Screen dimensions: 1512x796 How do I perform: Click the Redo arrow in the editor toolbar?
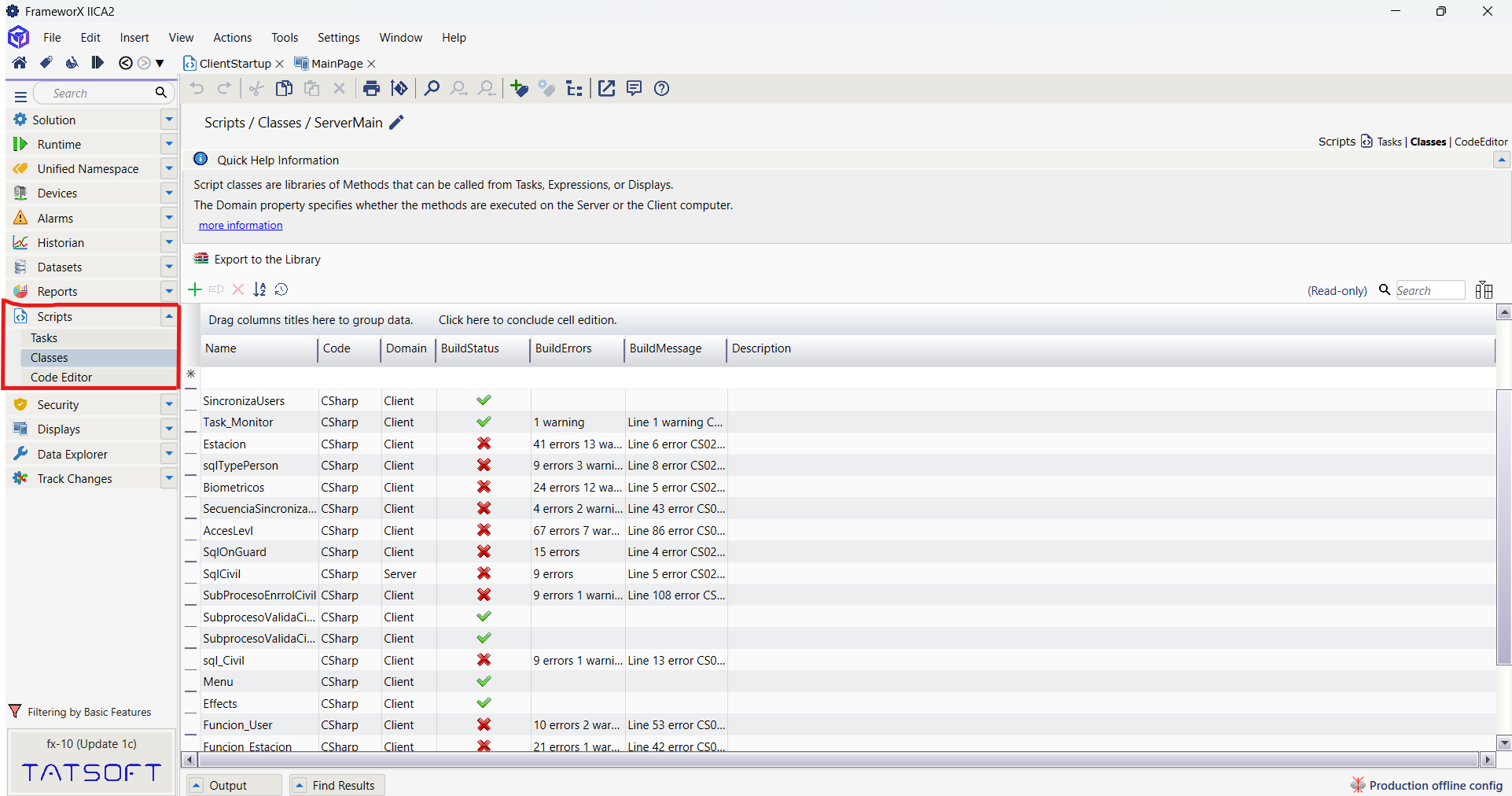click(x=224, y=88)
